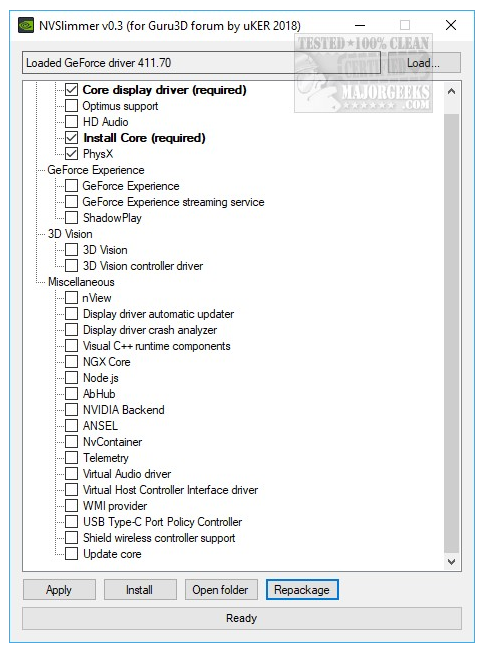Minimize the NVSlimmer window
The image size is (478, 649).
click(x=360, y=25)
